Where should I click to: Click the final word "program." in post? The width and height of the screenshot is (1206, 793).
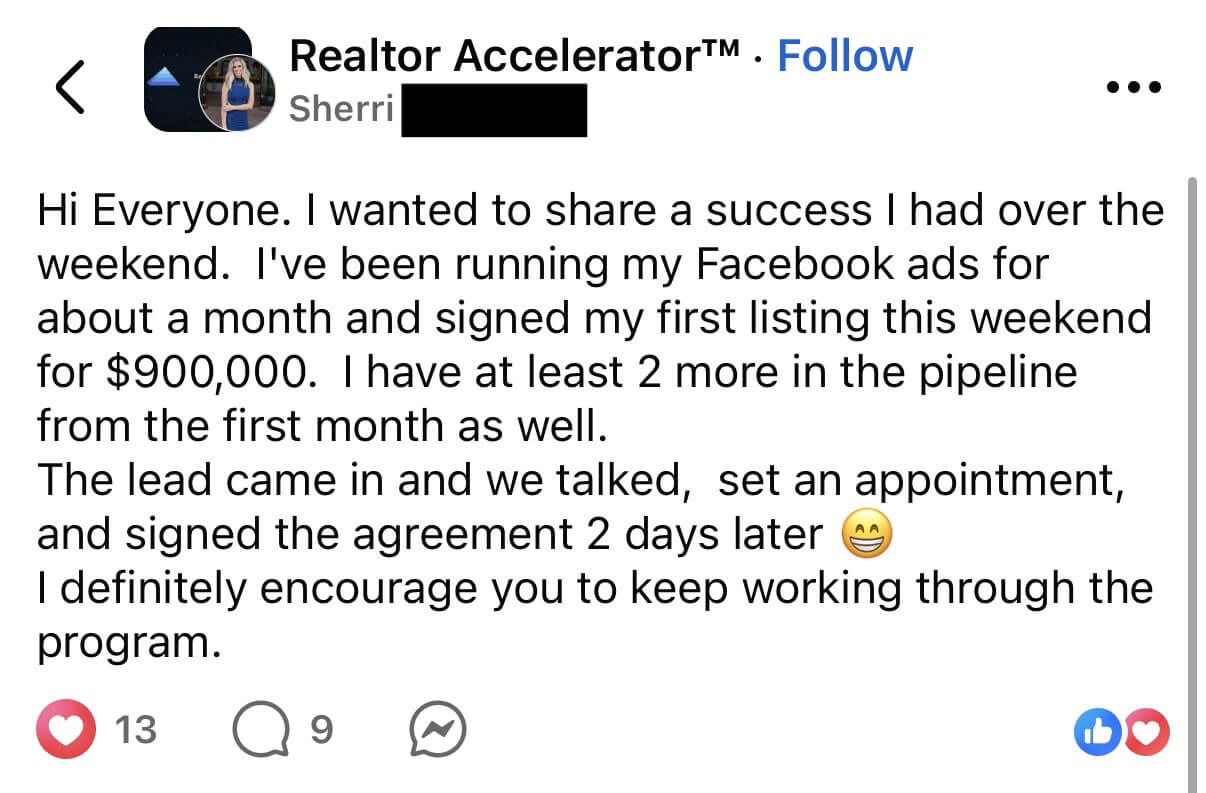point(128,643)
